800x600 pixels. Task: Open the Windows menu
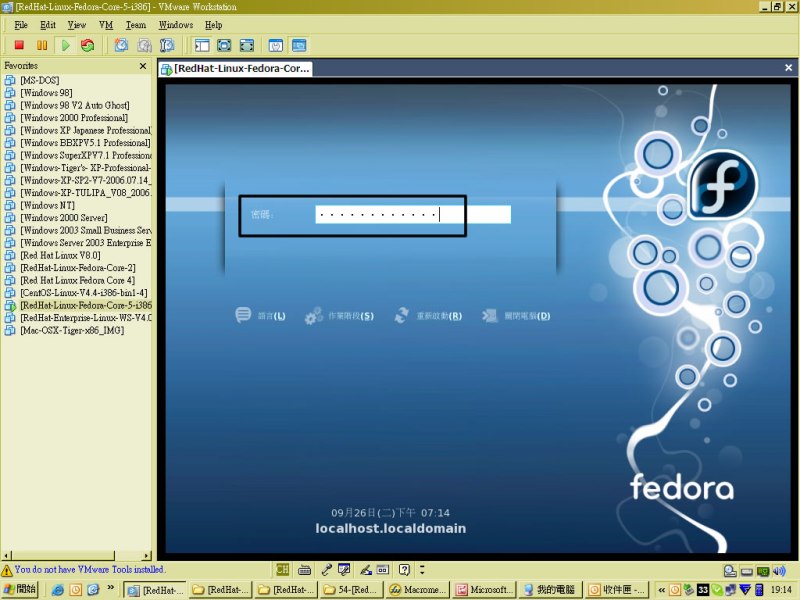coord(176,25)
